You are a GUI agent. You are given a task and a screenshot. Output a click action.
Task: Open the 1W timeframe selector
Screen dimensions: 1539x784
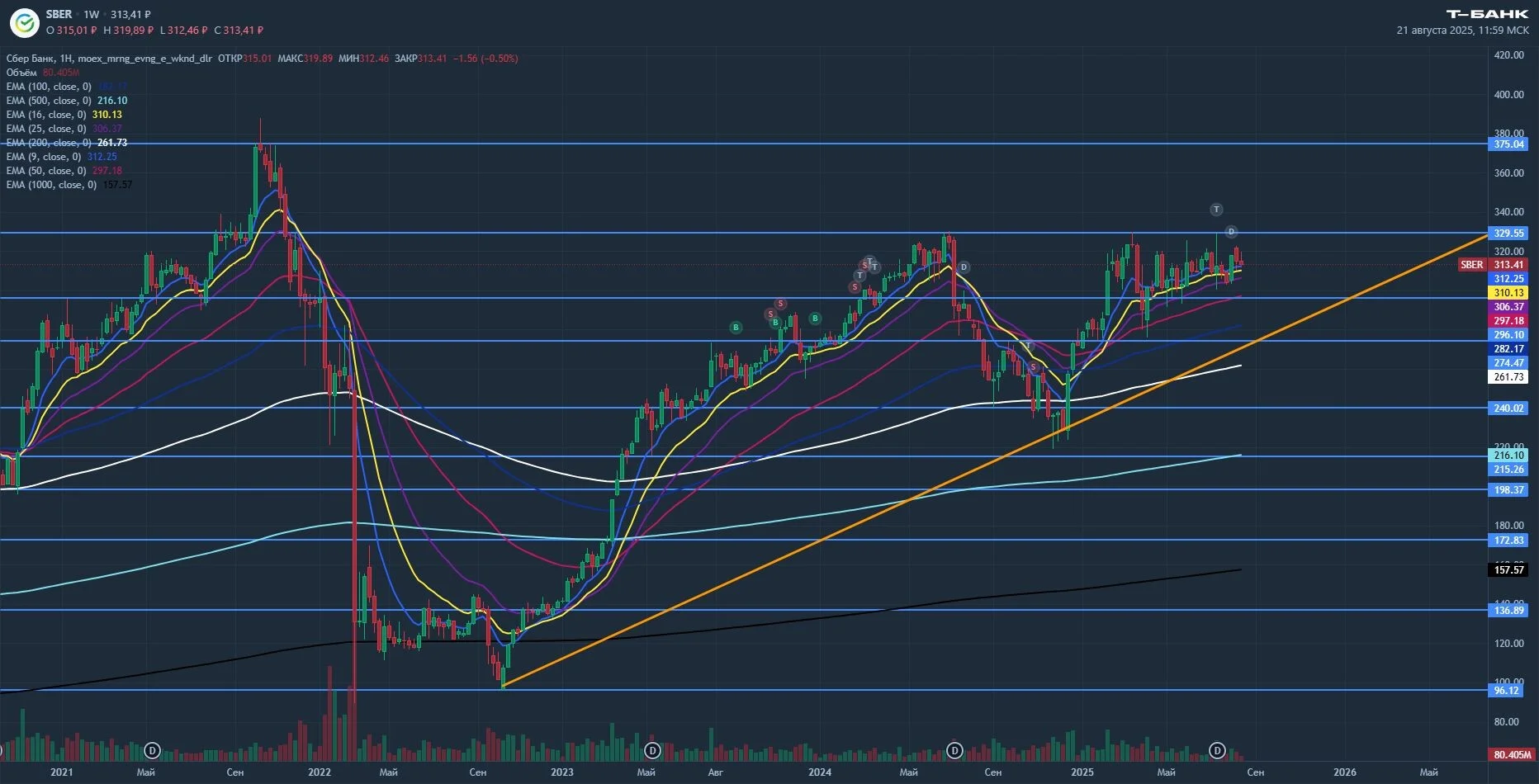tap(92, 14)
